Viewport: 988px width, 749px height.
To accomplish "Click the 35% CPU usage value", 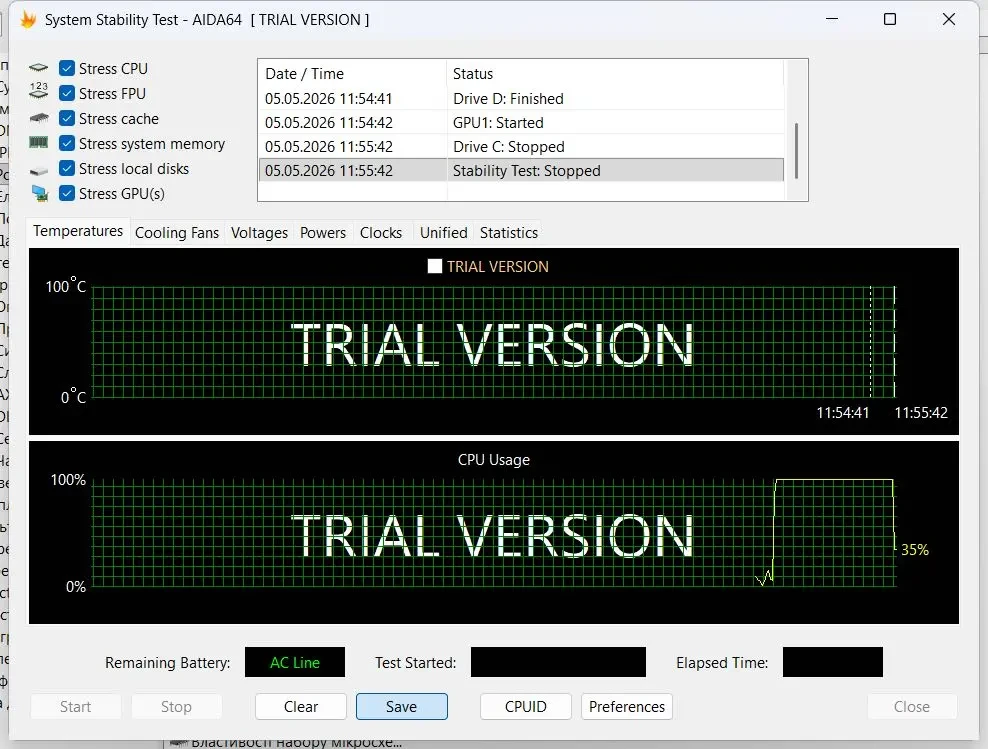I will [x=915, y=550].
